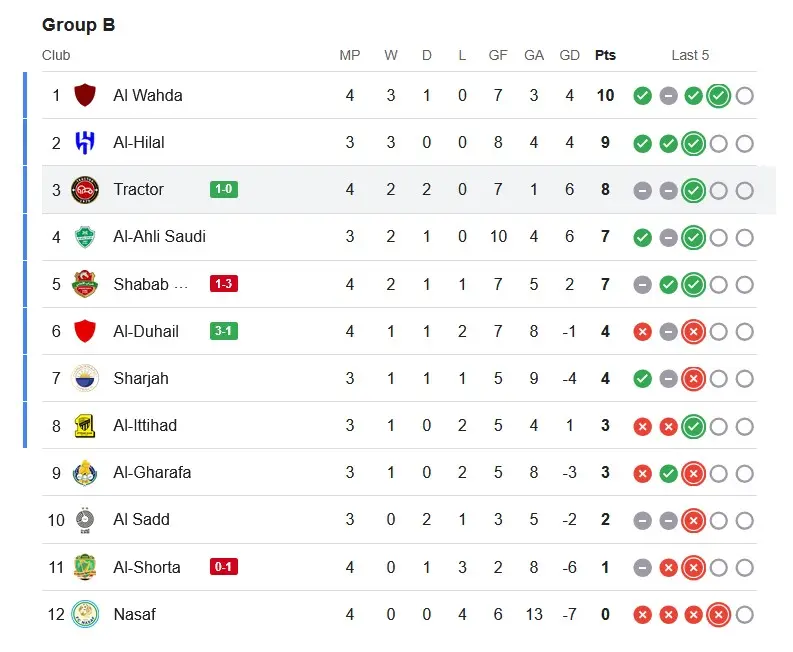The height and width of the screenshot is (652, 793).
Task: Click the Last 5 column header
Action: click(690, 55)
